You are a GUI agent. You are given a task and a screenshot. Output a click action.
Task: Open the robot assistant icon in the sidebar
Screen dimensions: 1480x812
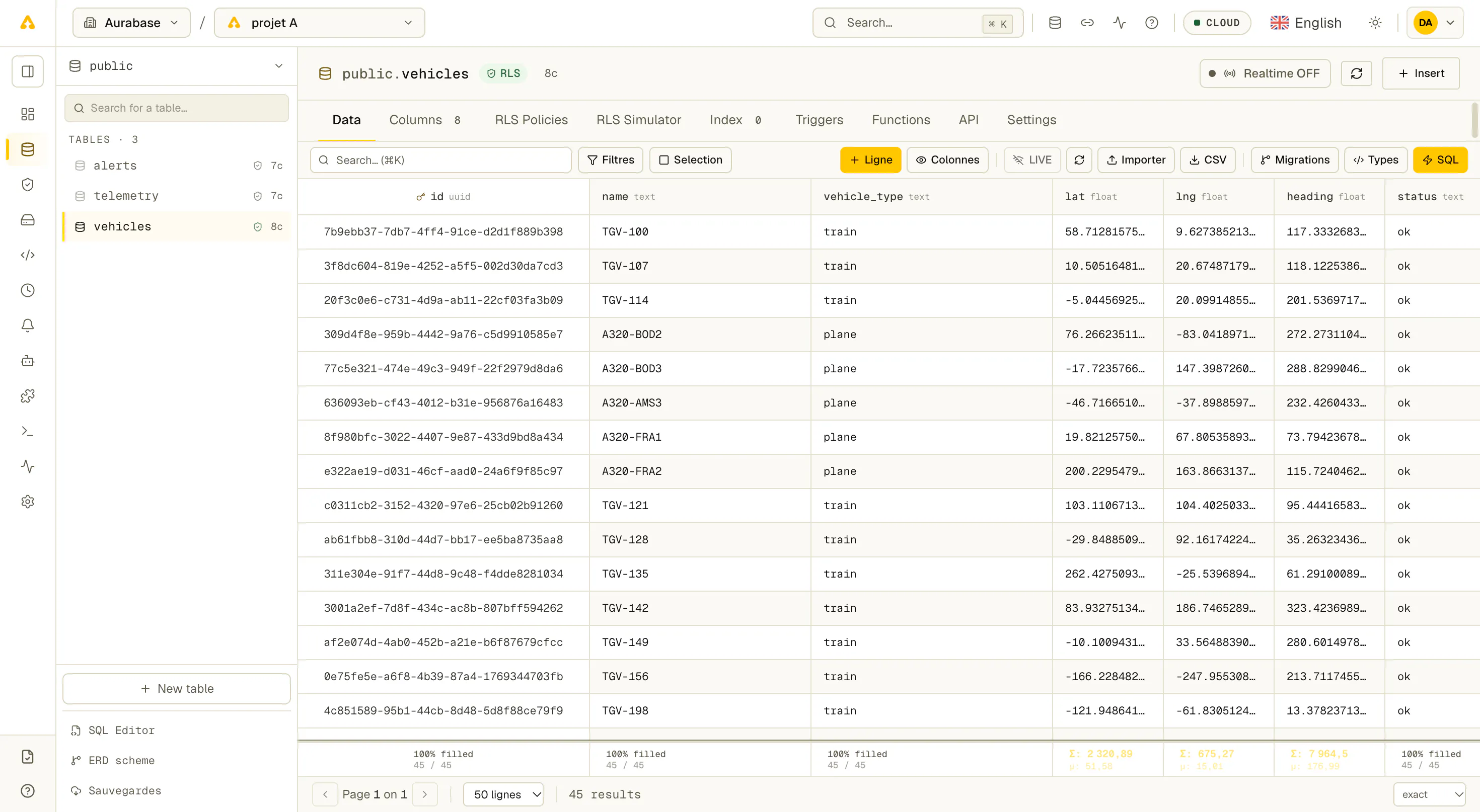pyautogui.click(x=28, y=361)
